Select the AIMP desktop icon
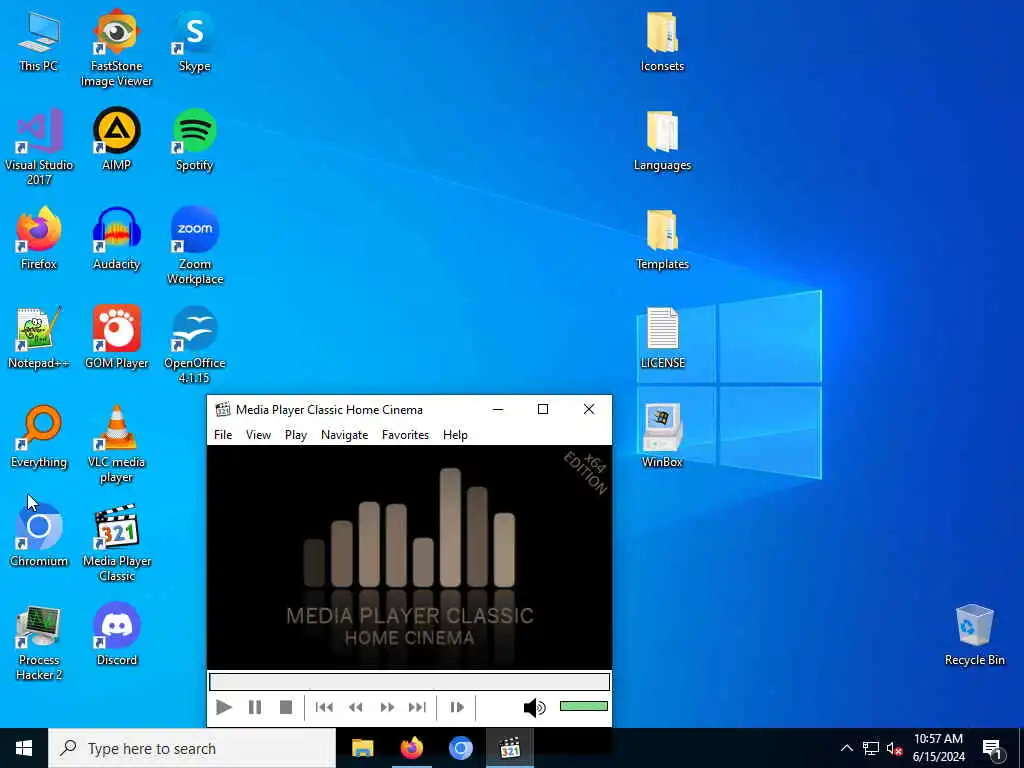The image size is (1024, 768). (116, 140)
